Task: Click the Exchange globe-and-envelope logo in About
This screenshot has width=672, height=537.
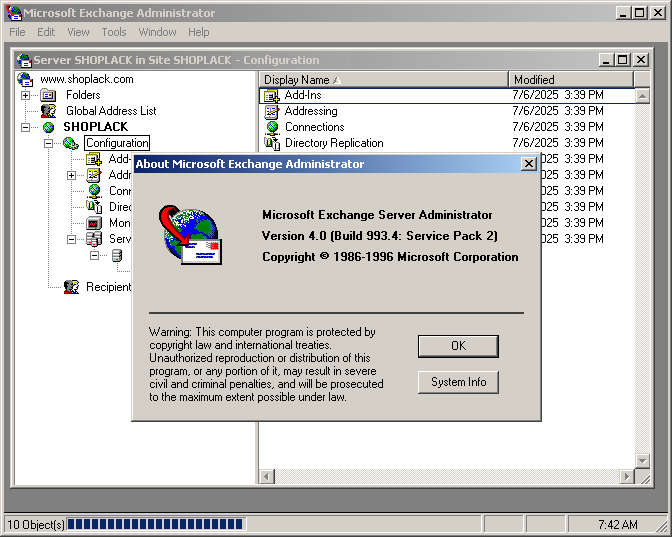Action: tap(190, 235)
